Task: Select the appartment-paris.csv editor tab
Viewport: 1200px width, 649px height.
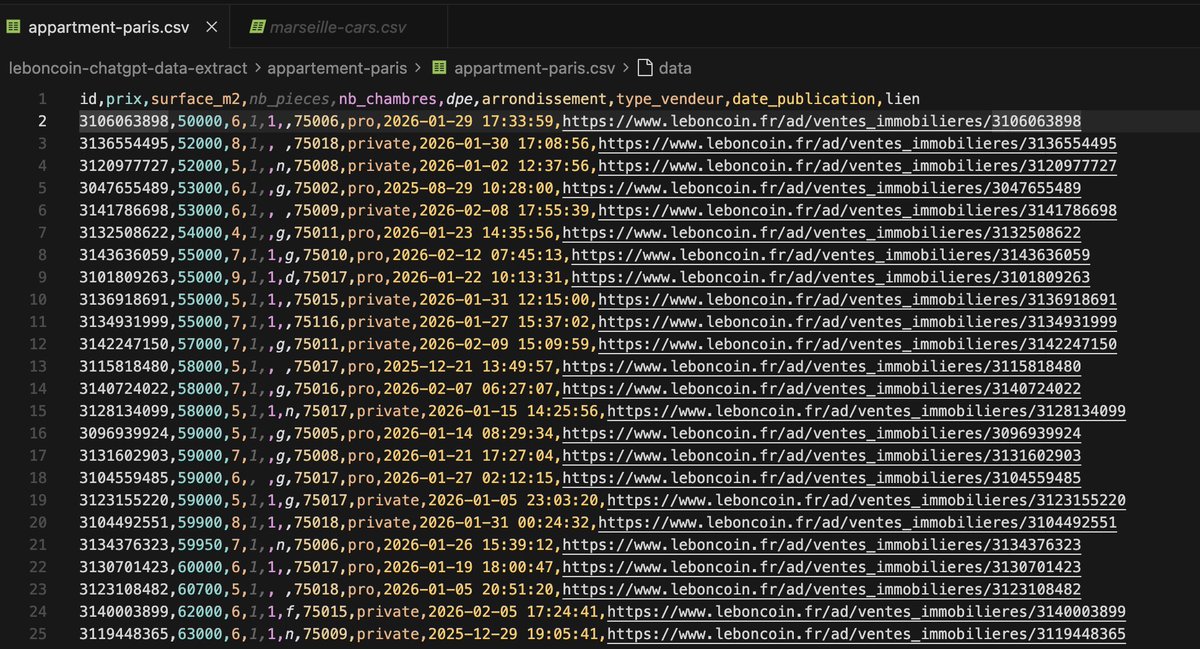Action: [x=115, y=28]
